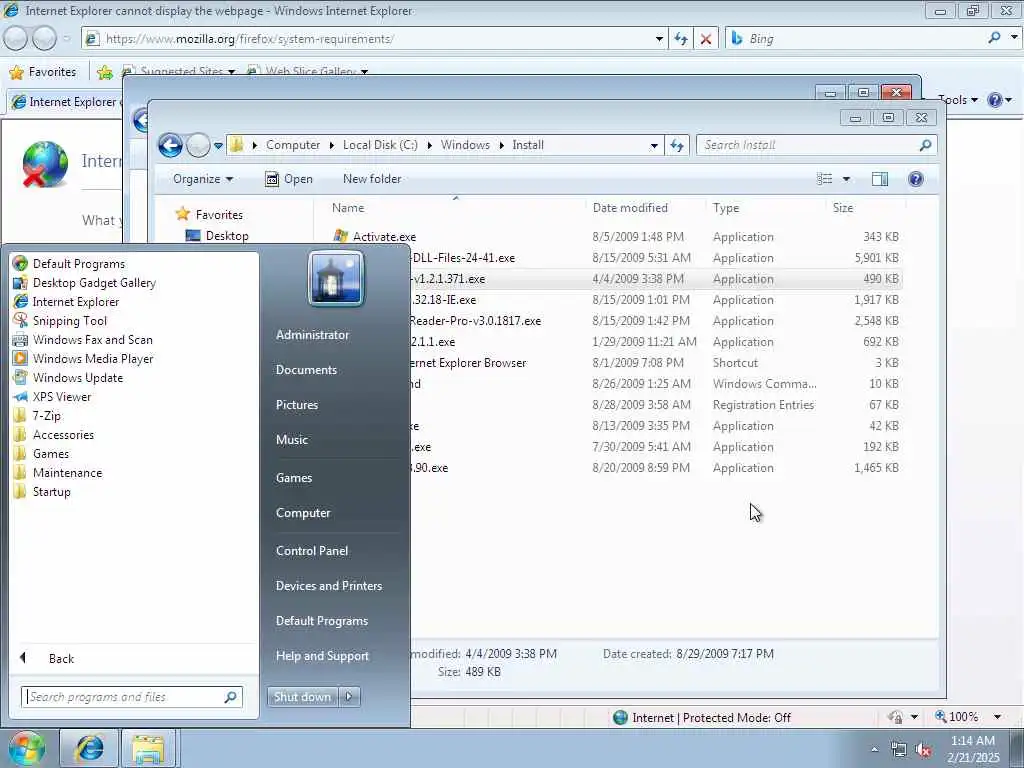Viewport: 1024px width, 768px height.
Task: Click the Windows Start orb
Action: (25, 748)
